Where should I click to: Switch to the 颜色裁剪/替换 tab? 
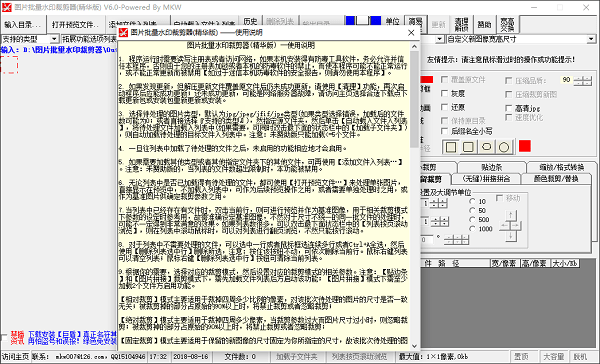pos(556,179)
